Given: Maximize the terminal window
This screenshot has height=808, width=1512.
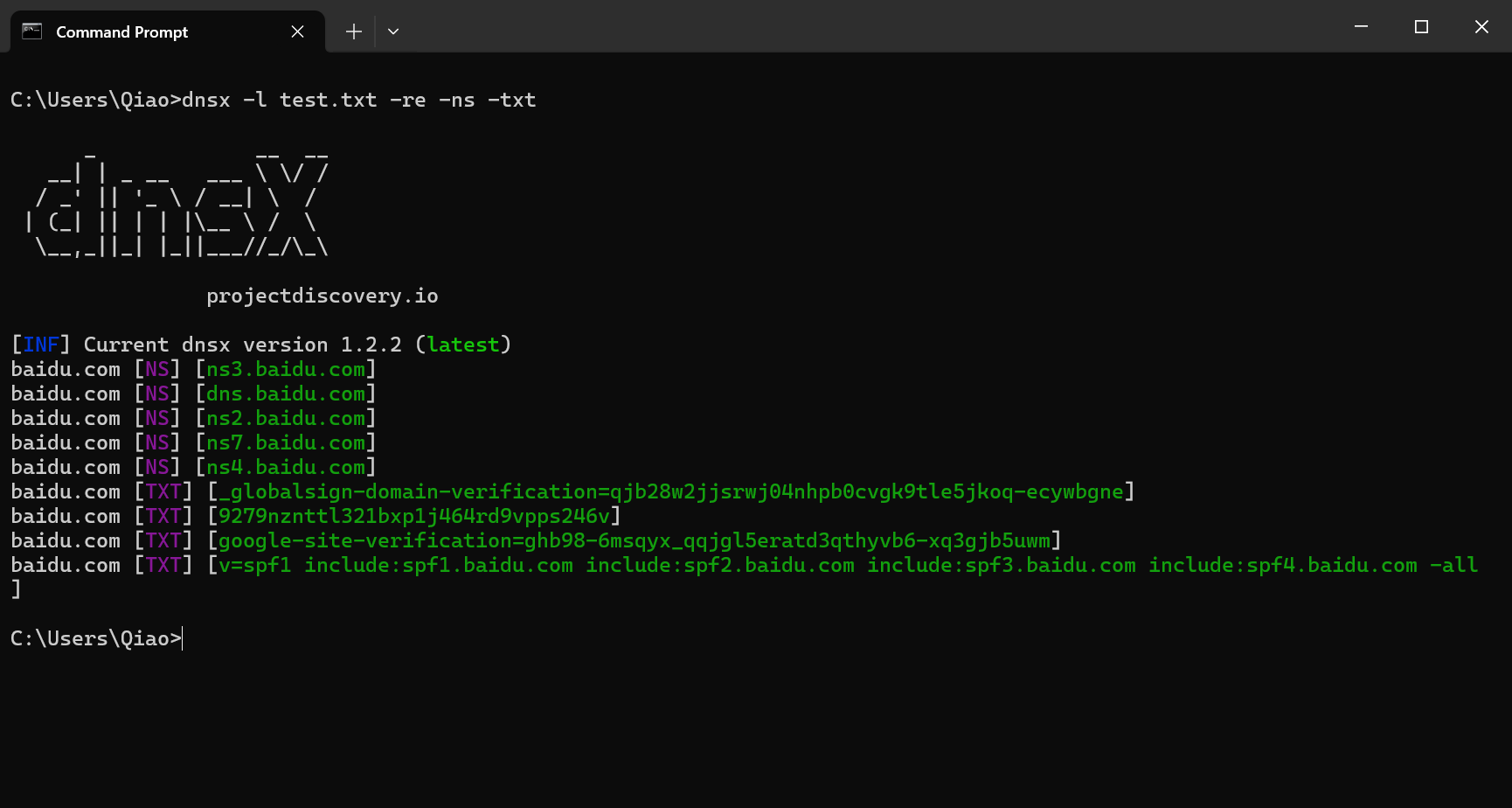Looking at the screenshot, I should tap(1421, 27).
